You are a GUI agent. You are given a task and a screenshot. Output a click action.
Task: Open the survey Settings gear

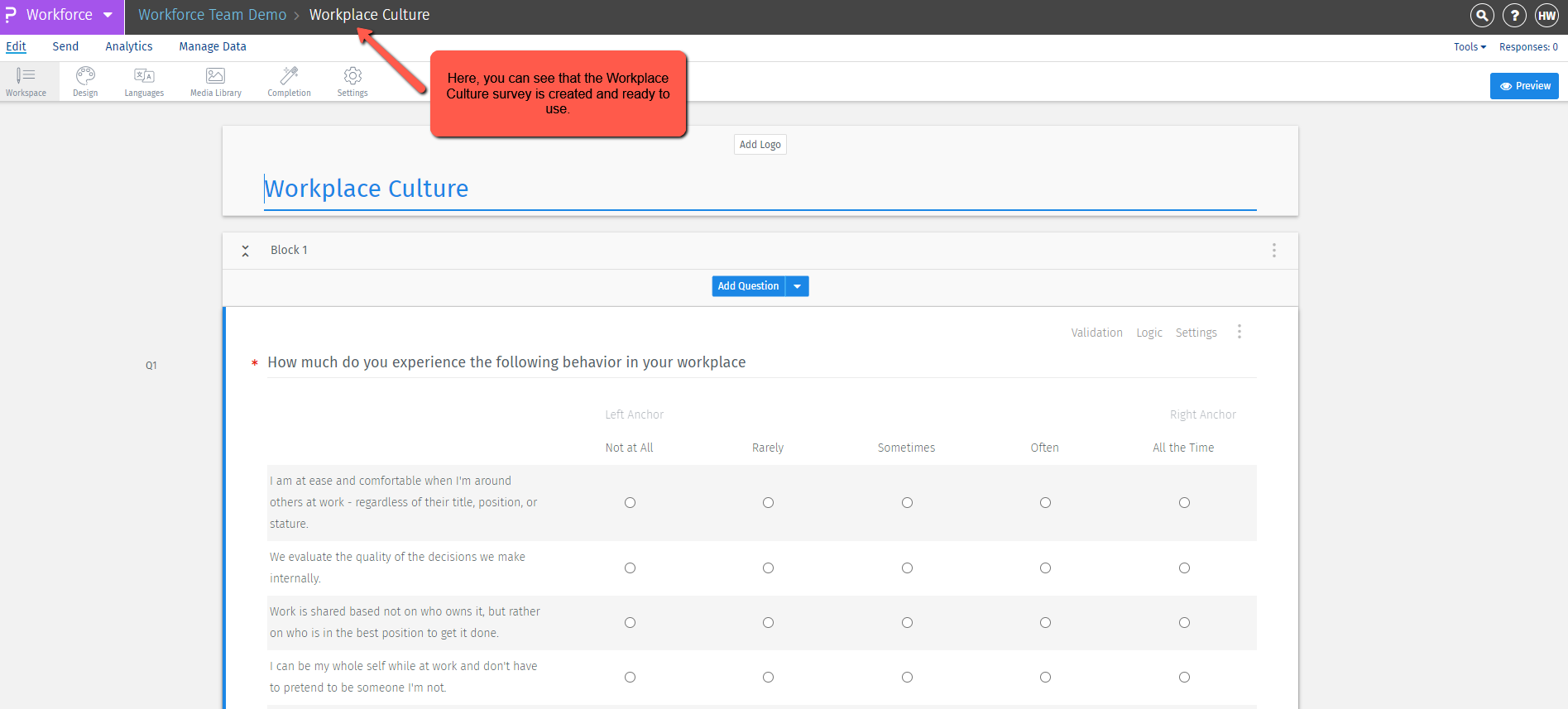352,81
